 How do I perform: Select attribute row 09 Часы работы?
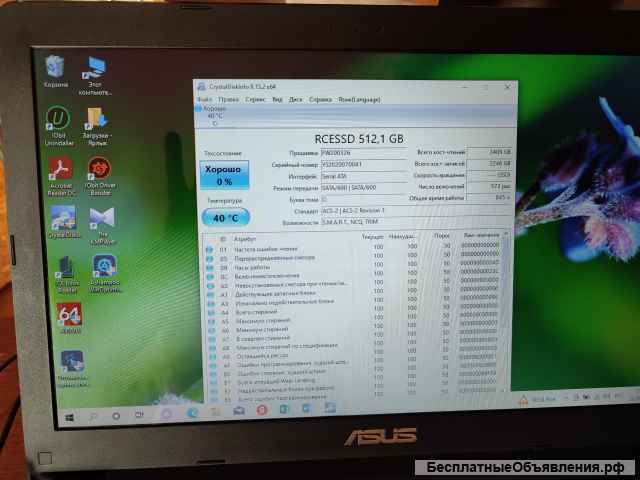353,266
